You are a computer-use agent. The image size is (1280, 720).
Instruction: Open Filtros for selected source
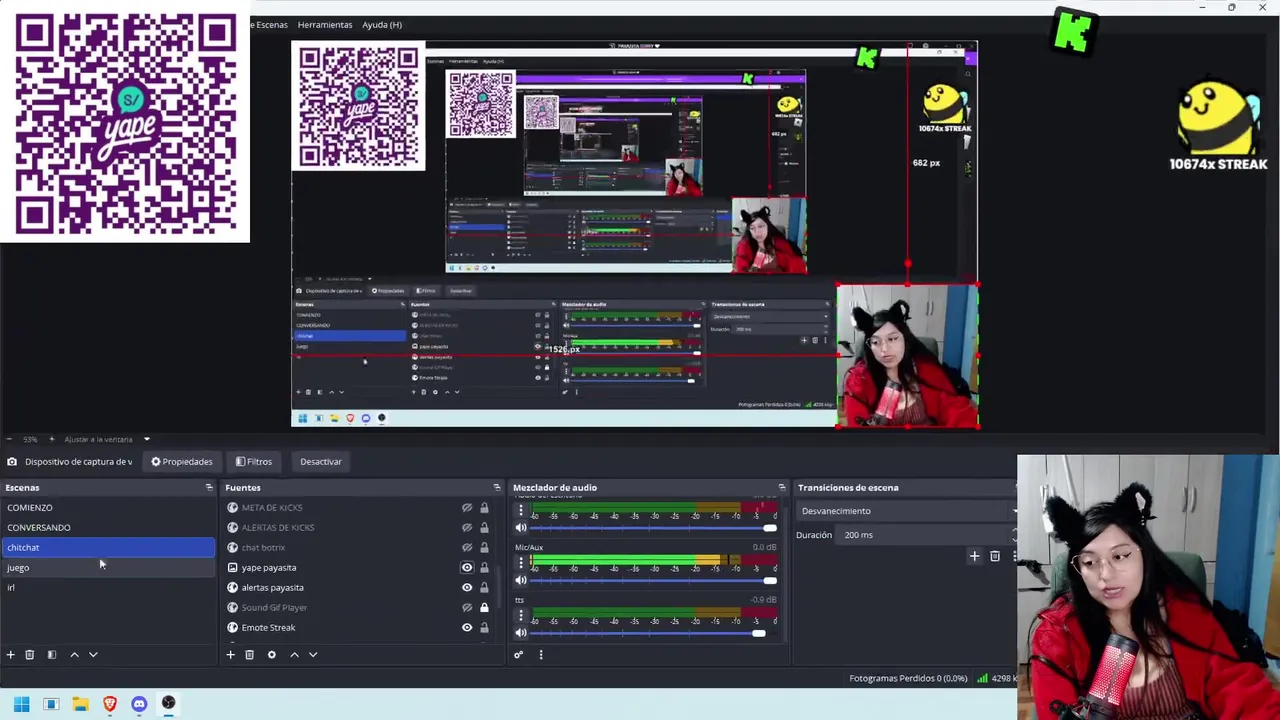[x=254, y=462]
